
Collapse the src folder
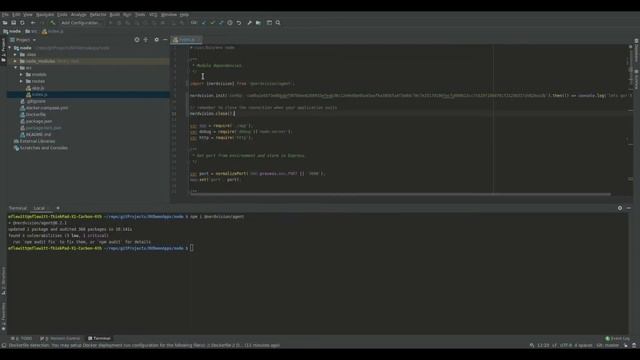click(16, 68)
